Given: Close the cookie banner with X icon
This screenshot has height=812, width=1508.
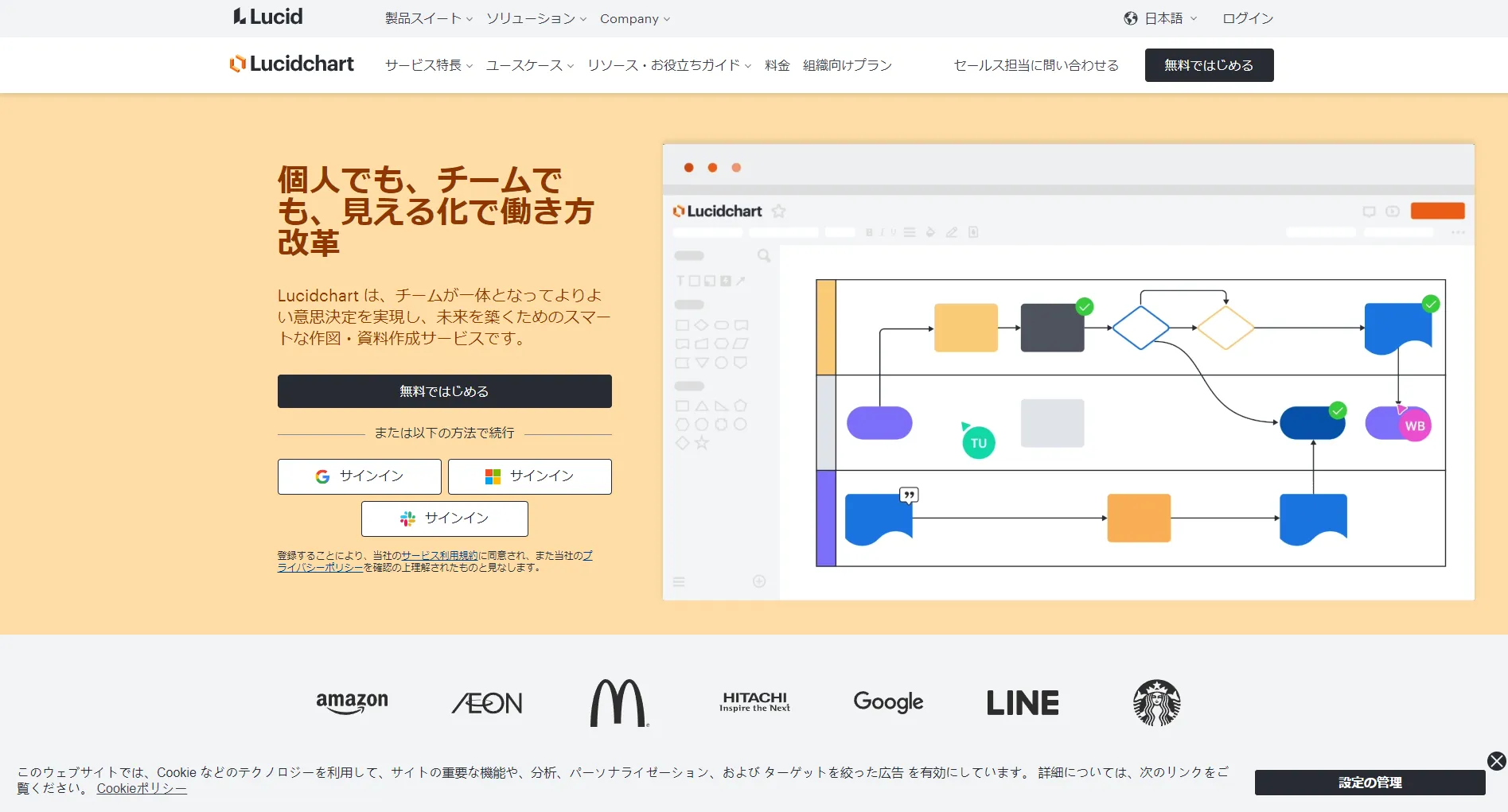Looking at the screenshot, I should tap(1496, 761).
